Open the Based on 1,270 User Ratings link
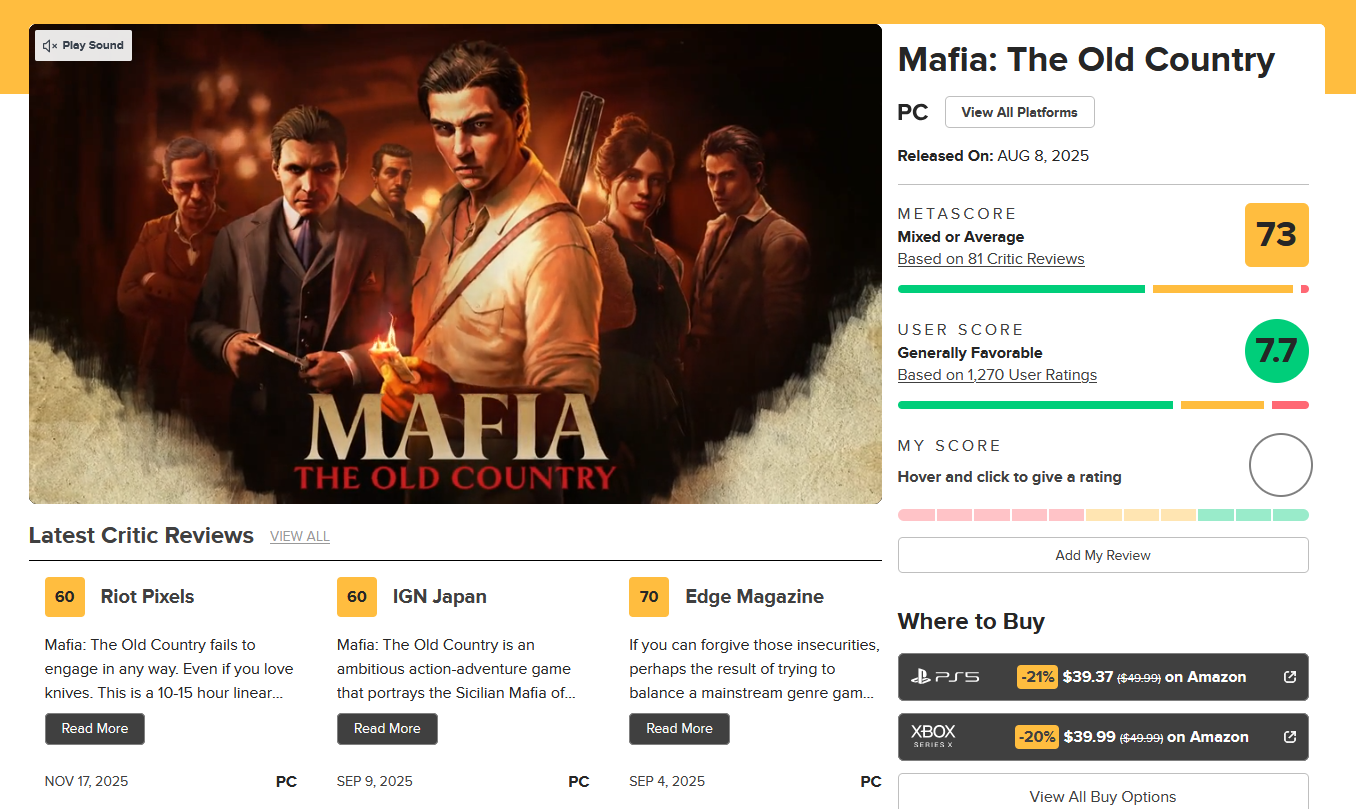1356x809 pixels. pos(997,375)
